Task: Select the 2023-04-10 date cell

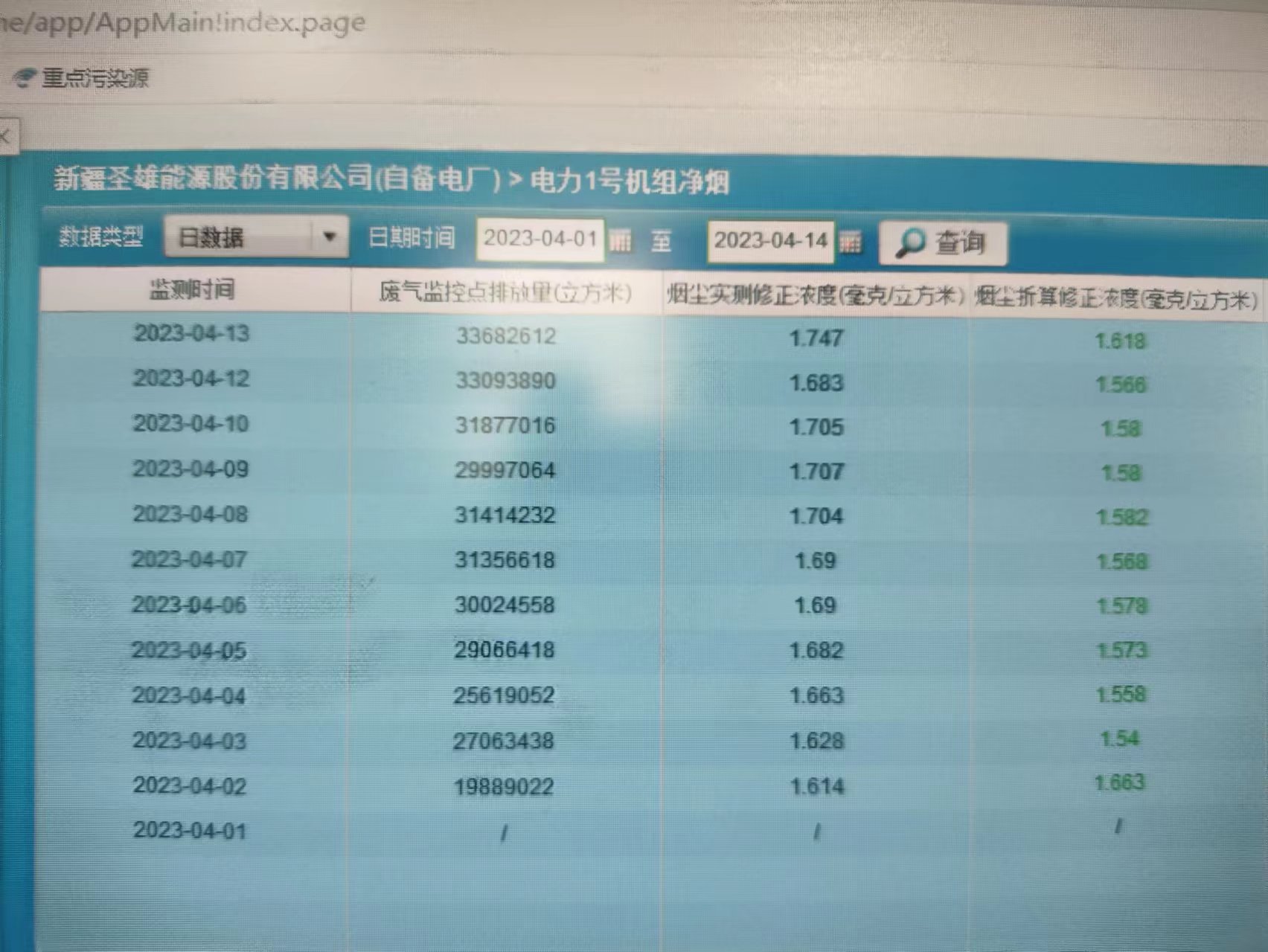Action: [190, 424]
